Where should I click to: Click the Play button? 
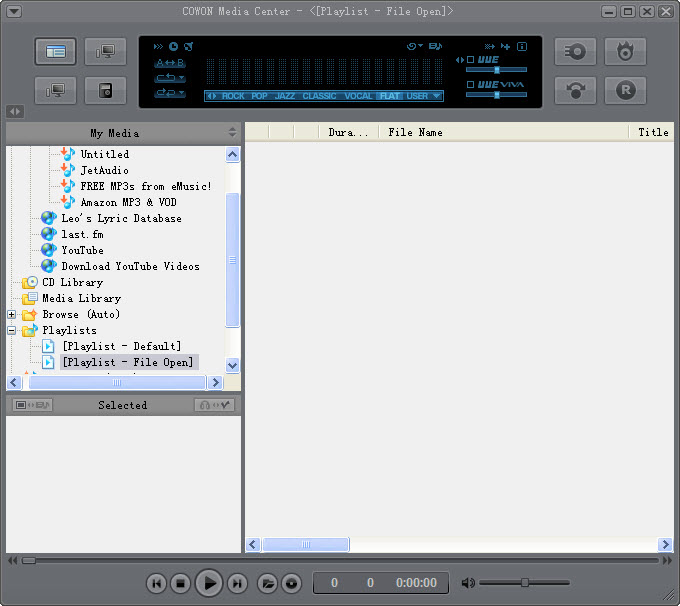208,583
